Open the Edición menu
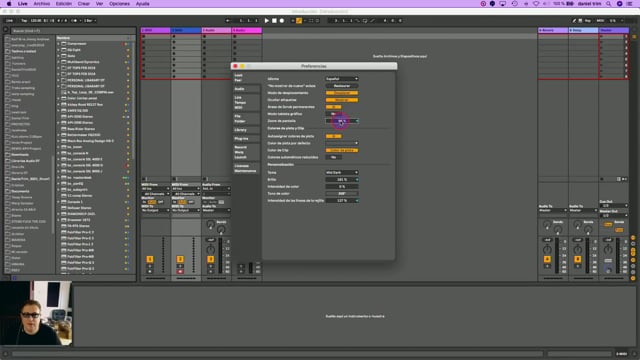This screenshot has height=360, width=640. pyautogui.click(x=64, y=4)
